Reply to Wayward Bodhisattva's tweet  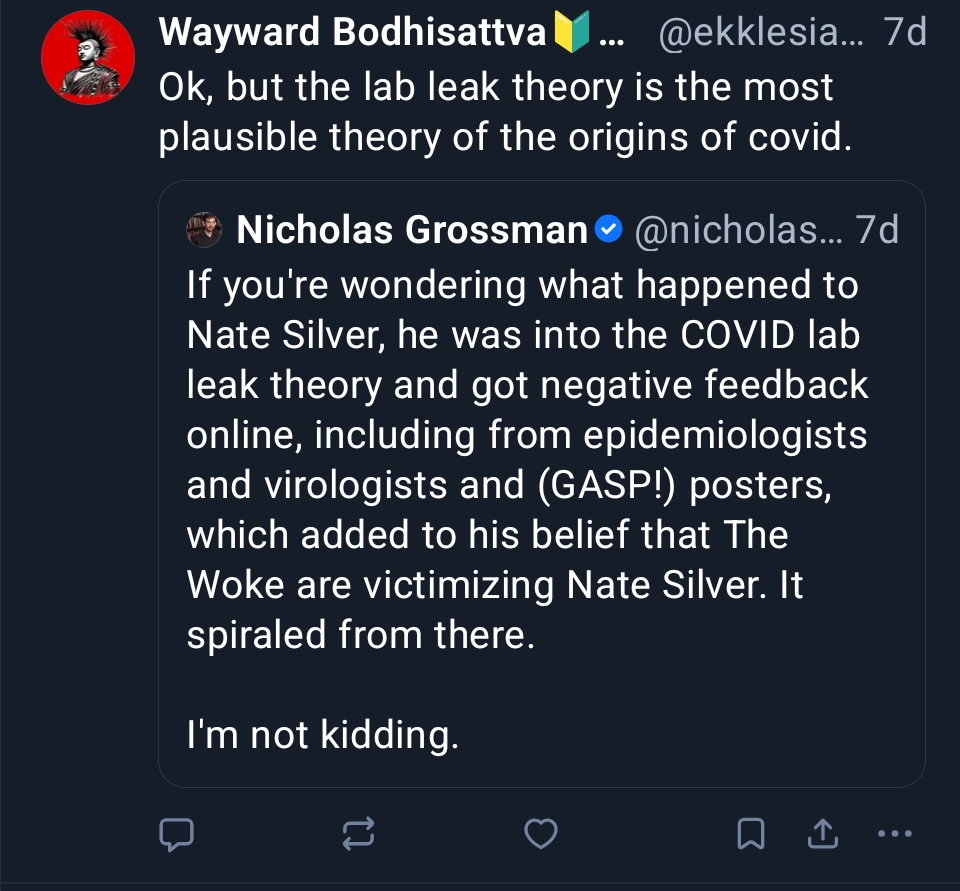[176, 832]
